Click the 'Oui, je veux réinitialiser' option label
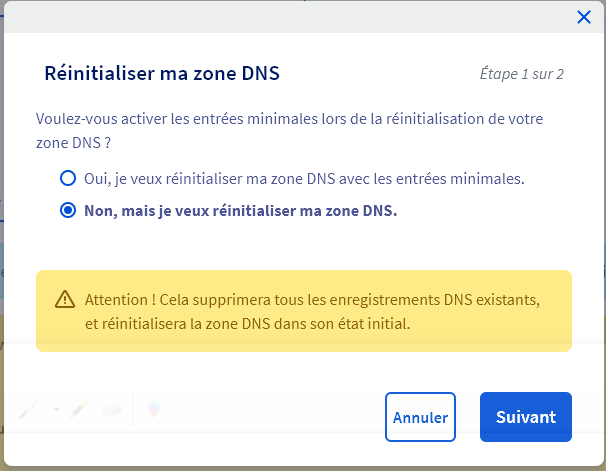The height and width of the screenshot is (471, 606). [x=305, y=179]
